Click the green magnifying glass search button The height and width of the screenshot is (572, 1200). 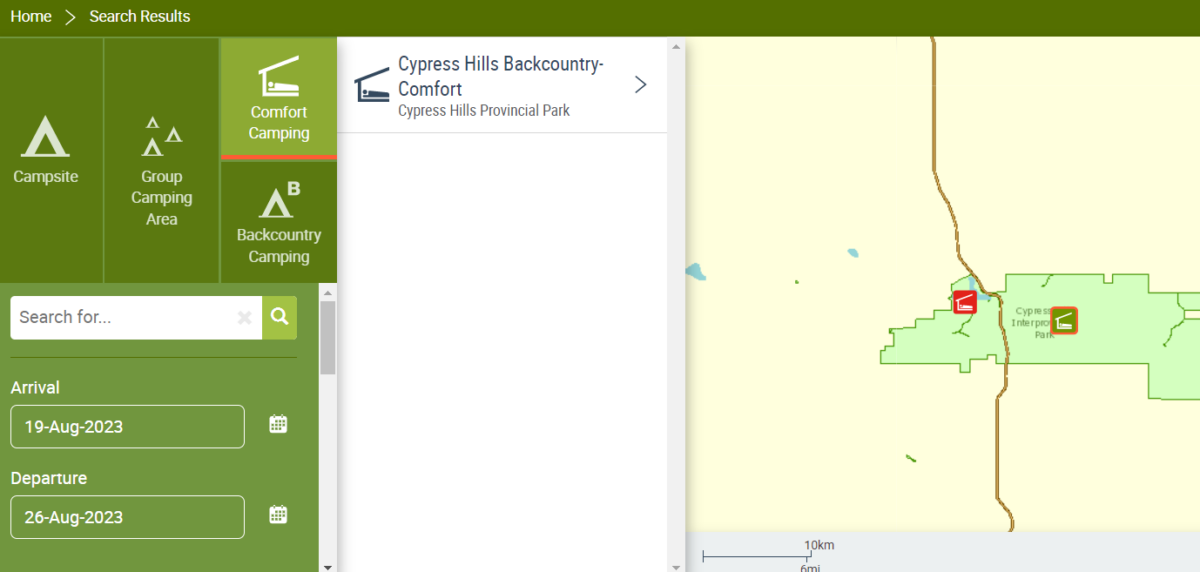point(280,317)
